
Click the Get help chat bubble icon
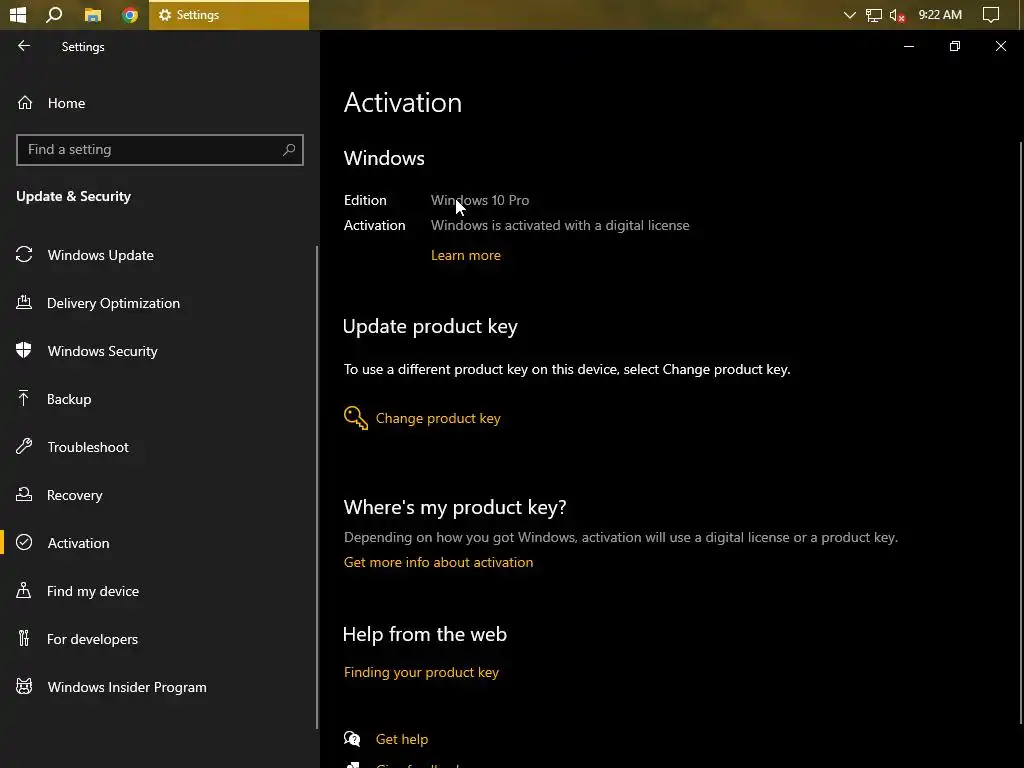(x=352, y=739)
